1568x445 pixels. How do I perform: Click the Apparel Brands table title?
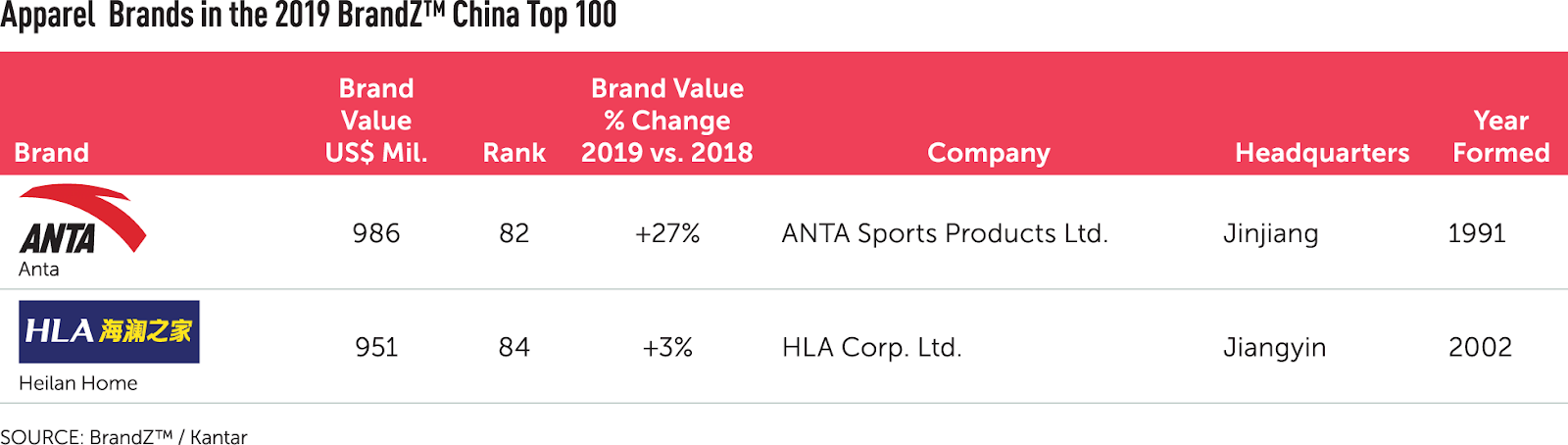tap(309, 16)
